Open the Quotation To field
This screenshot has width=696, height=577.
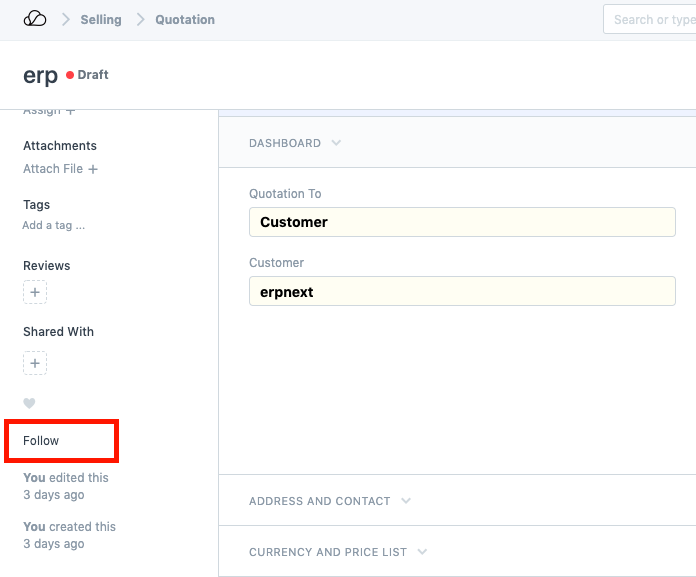pyautogui.click(x=462, y=222)
